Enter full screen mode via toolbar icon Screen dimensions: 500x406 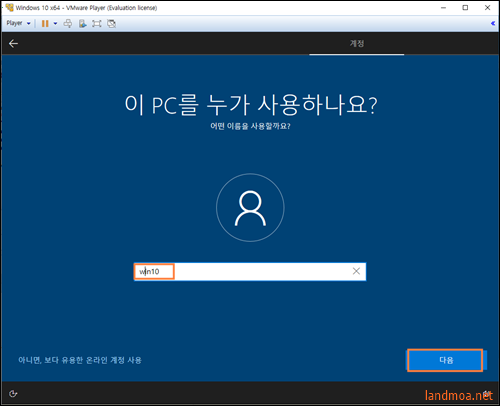pos(97,23)
